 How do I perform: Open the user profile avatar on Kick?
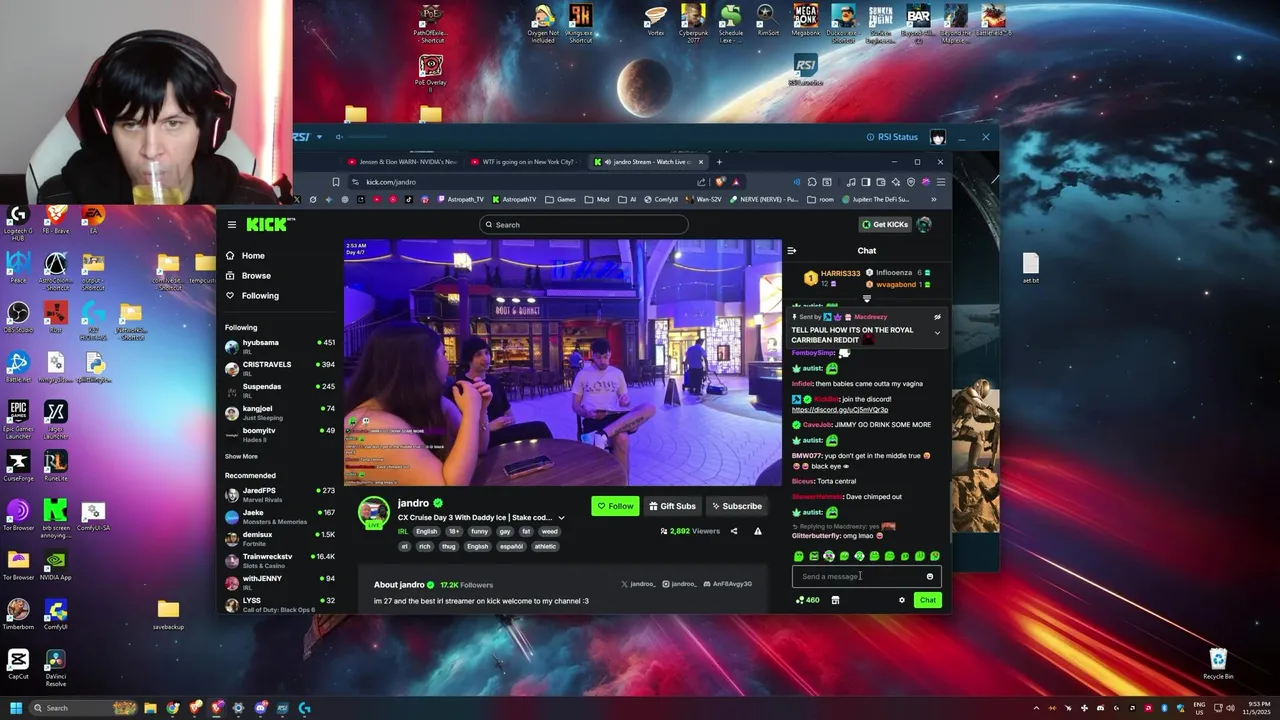[x=925, y=224]
